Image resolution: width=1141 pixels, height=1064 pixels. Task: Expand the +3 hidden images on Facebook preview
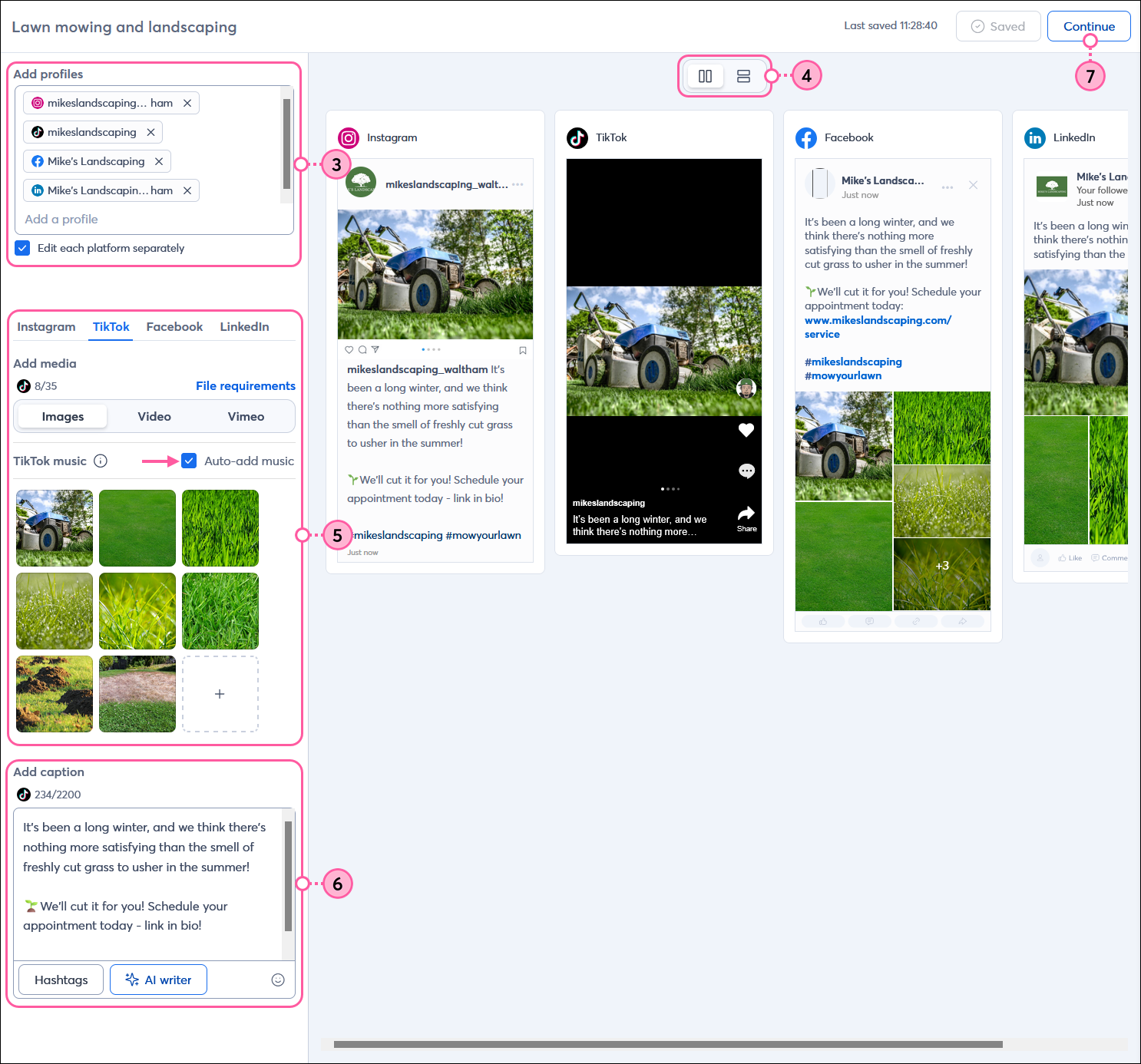[x=941, y=566]
